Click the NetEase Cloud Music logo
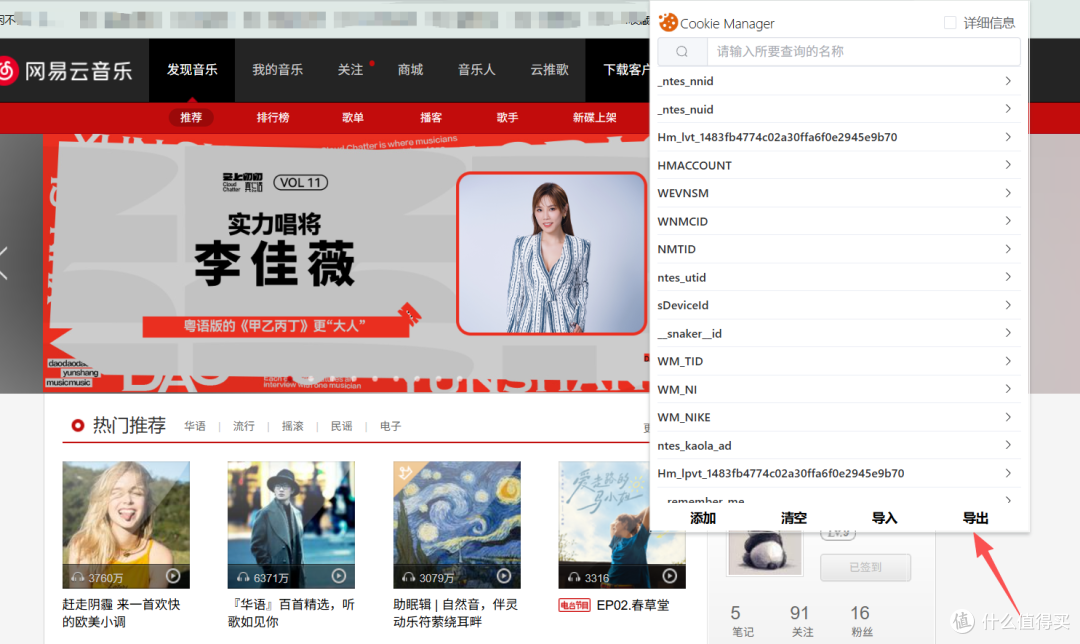The image size is (1080, 644). [66, 70]
